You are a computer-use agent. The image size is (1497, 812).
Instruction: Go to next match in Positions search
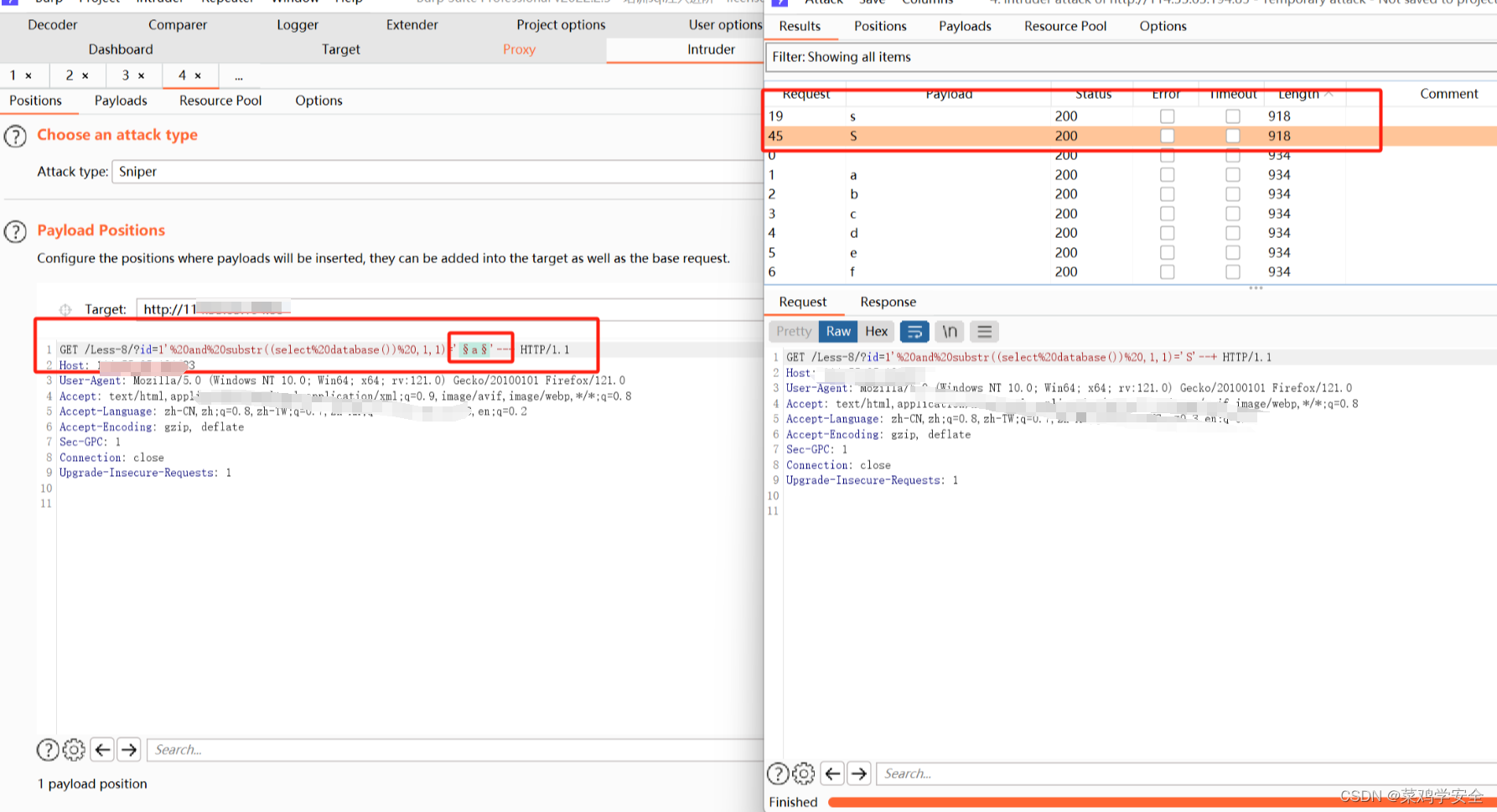(x=128, y=750)
